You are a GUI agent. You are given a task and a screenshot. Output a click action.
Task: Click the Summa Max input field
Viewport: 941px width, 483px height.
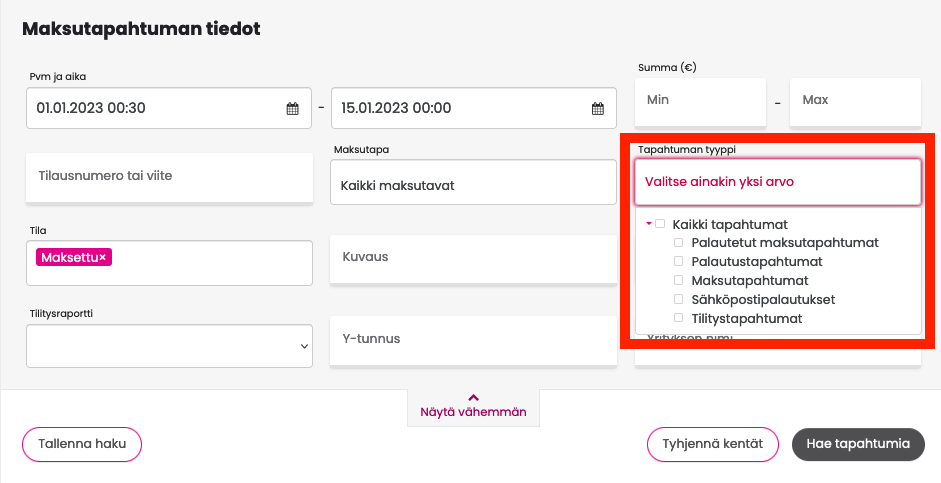click(x=855, y=102)
